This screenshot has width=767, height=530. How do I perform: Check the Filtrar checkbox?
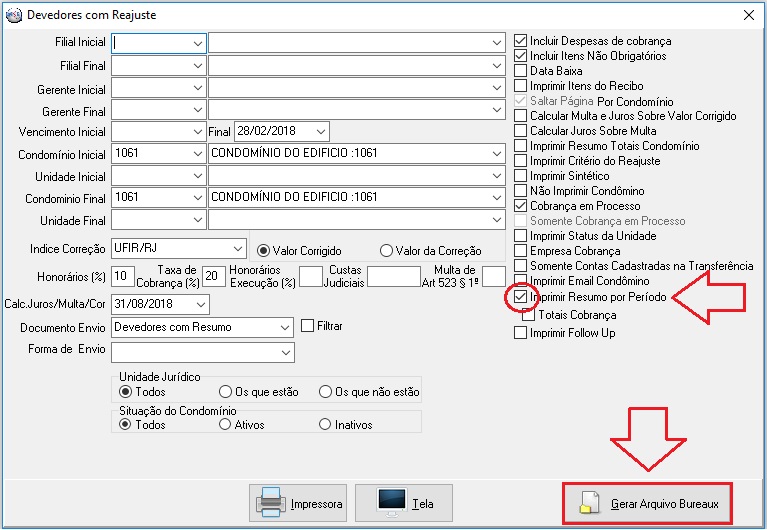click(x=308, y=326)
